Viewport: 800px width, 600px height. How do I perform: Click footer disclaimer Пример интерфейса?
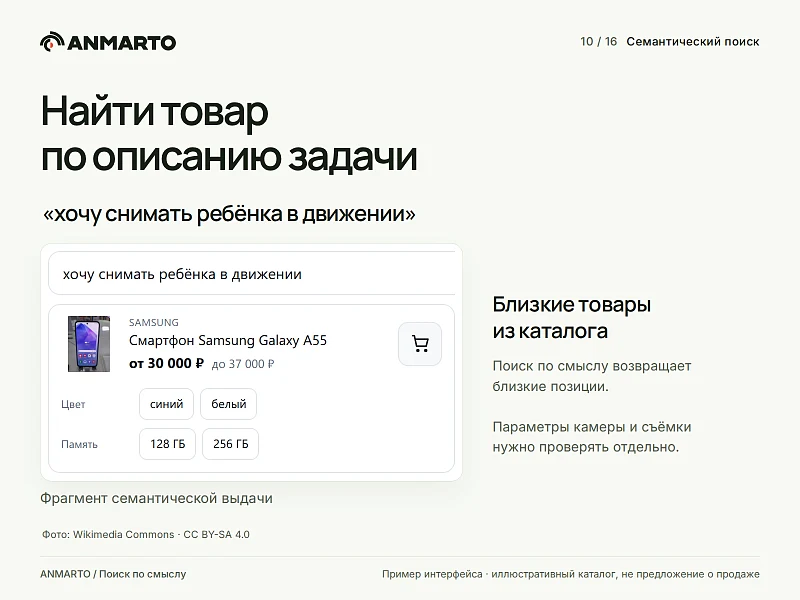tap(571, 574)
